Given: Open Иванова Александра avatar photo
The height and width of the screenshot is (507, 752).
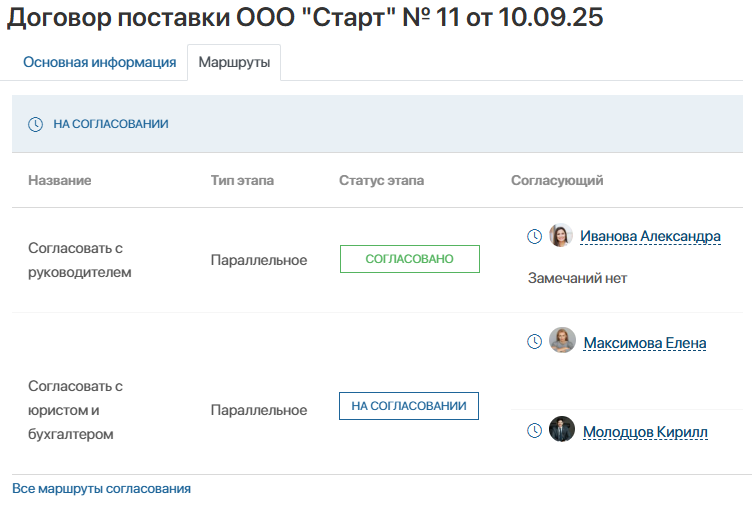Looking at the screenshot, I should coord(561,236).
